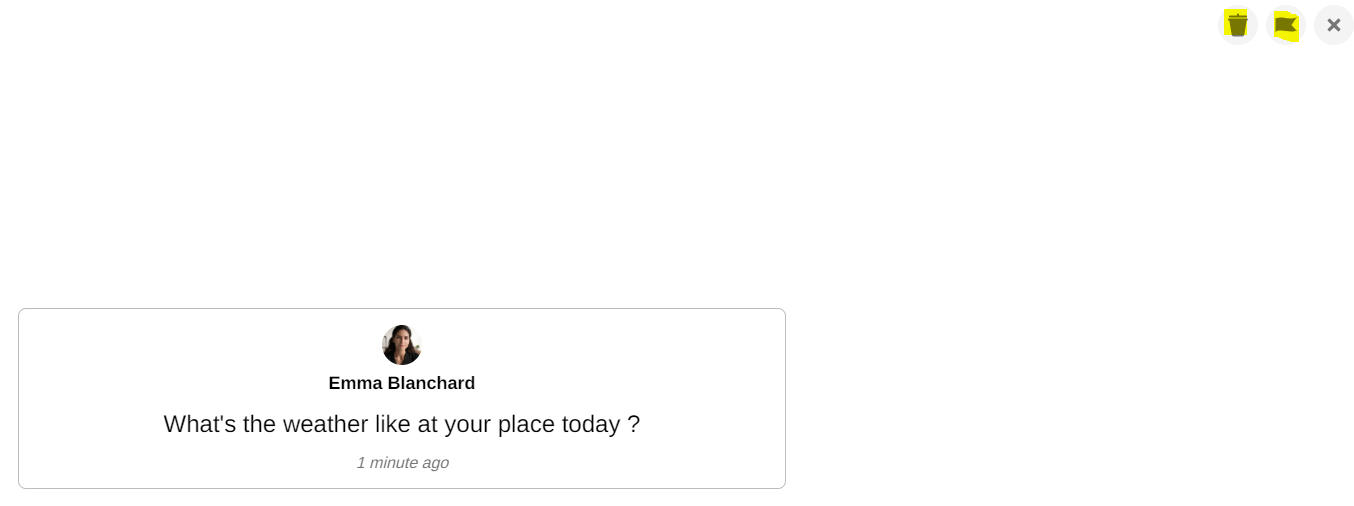Image resolution: width=1354 pixels, height=506 pixels.
Task: Dismiss the panel via the cross button
Action: (x=1333, y=25)
